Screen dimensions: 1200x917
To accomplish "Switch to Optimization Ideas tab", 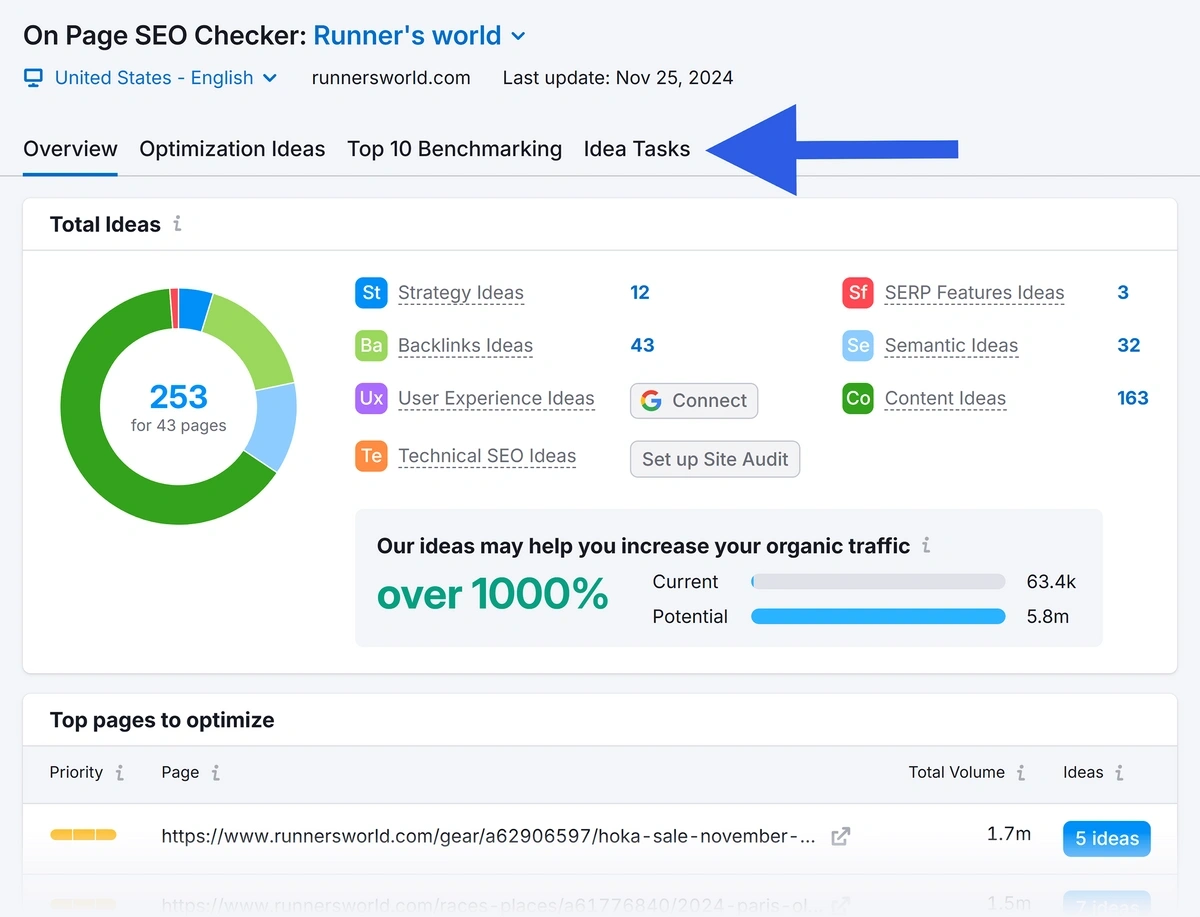I will pyautogui.click(x=232, y=149).
